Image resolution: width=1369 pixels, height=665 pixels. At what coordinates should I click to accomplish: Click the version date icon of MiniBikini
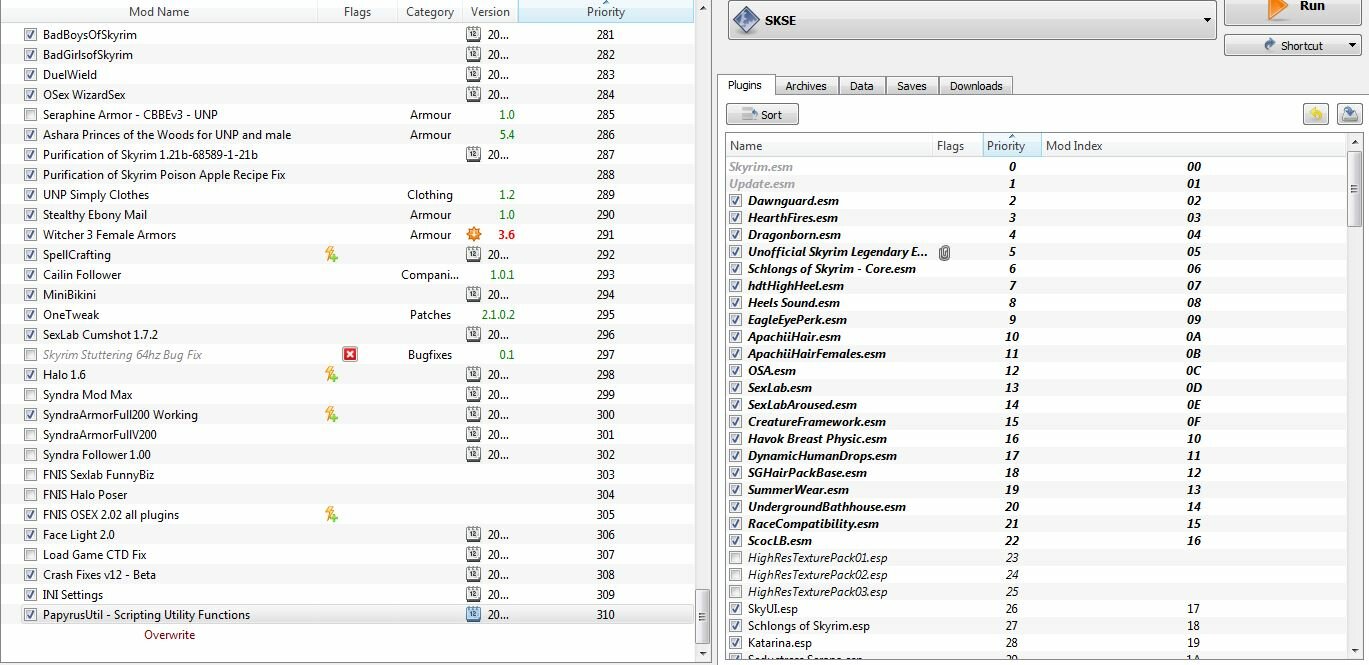point(473,294)
